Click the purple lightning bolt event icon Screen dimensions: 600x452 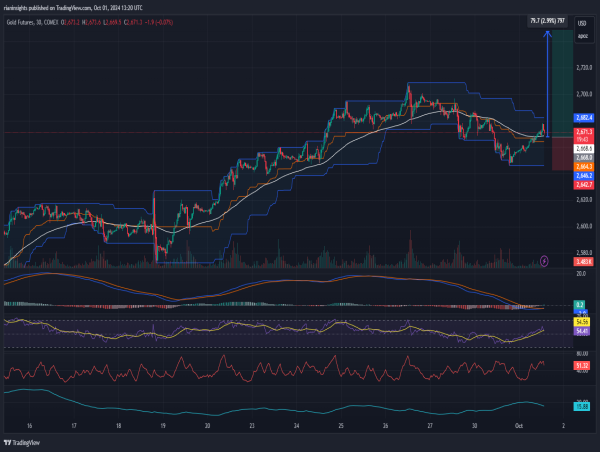coord(544,261)
